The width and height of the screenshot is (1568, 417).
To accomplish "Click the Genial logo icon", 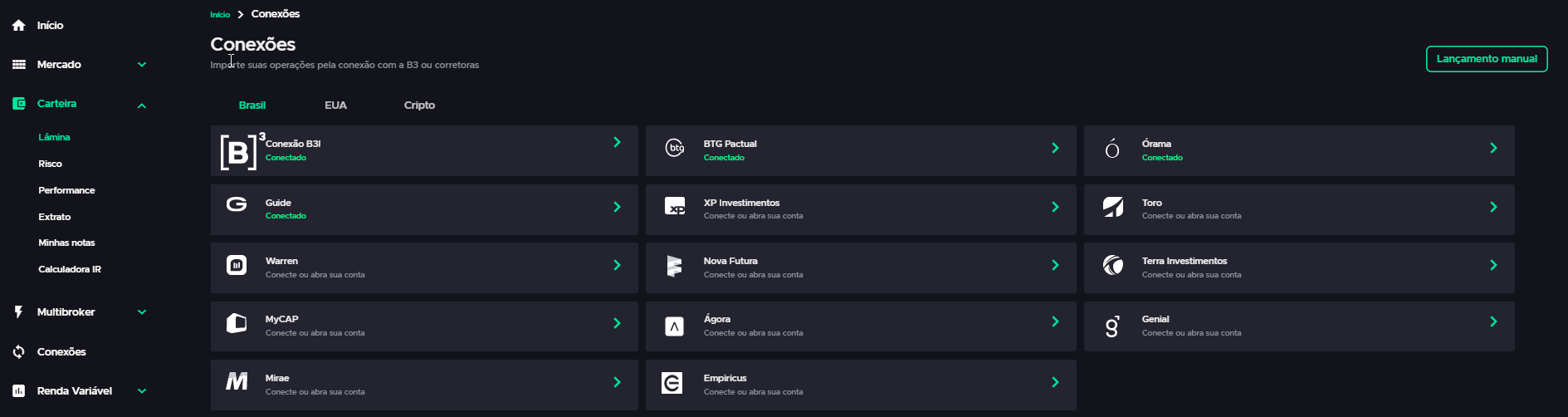I will tap(1112, 326).
